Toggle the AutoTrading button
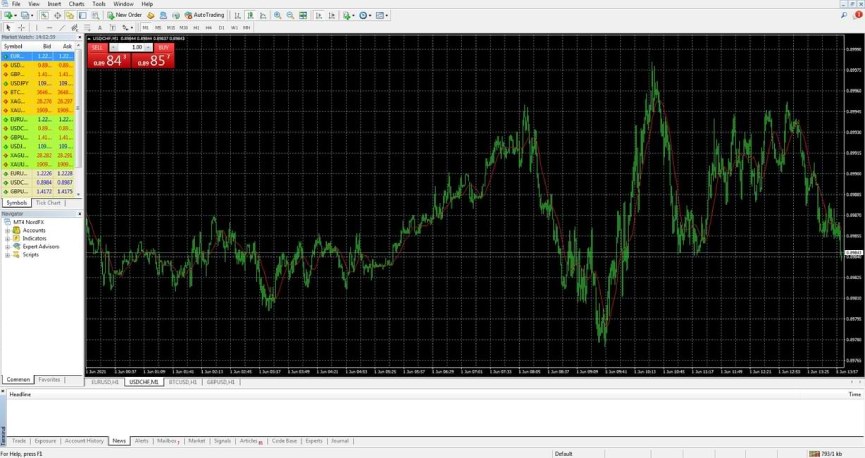This screenshot has width=865, height=458. 205,15
